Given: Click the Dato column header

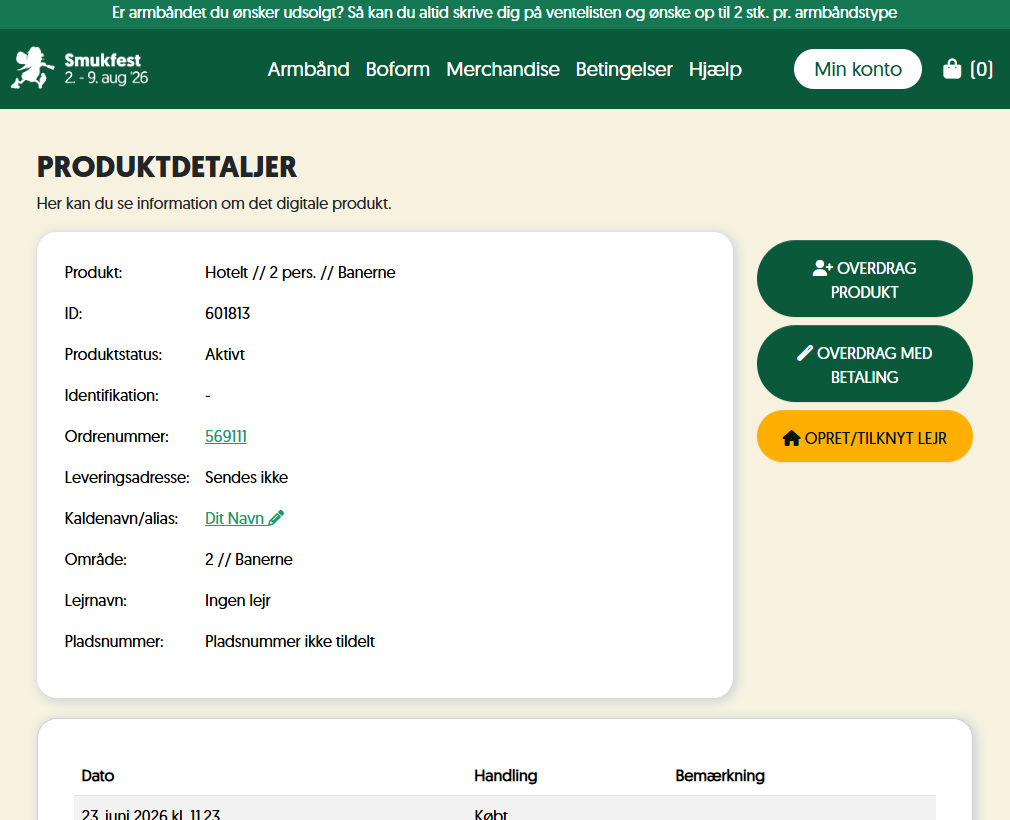Looking at the screenshot, I should (x=98, y=776).
